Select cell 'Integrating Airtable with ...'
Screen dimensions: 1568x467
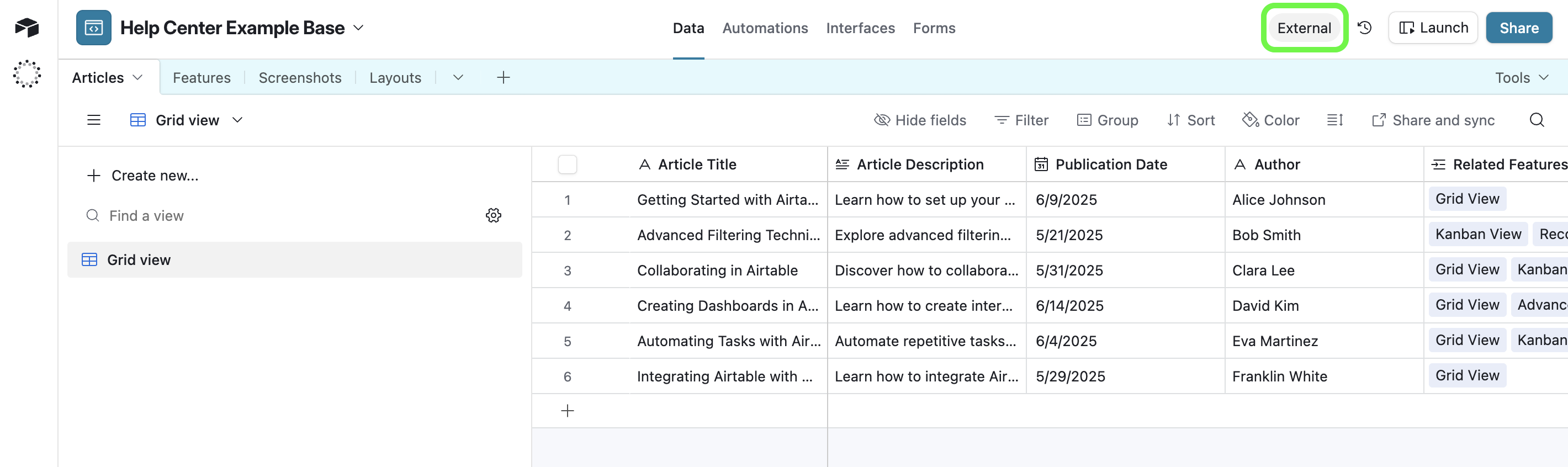pos(729,376)
